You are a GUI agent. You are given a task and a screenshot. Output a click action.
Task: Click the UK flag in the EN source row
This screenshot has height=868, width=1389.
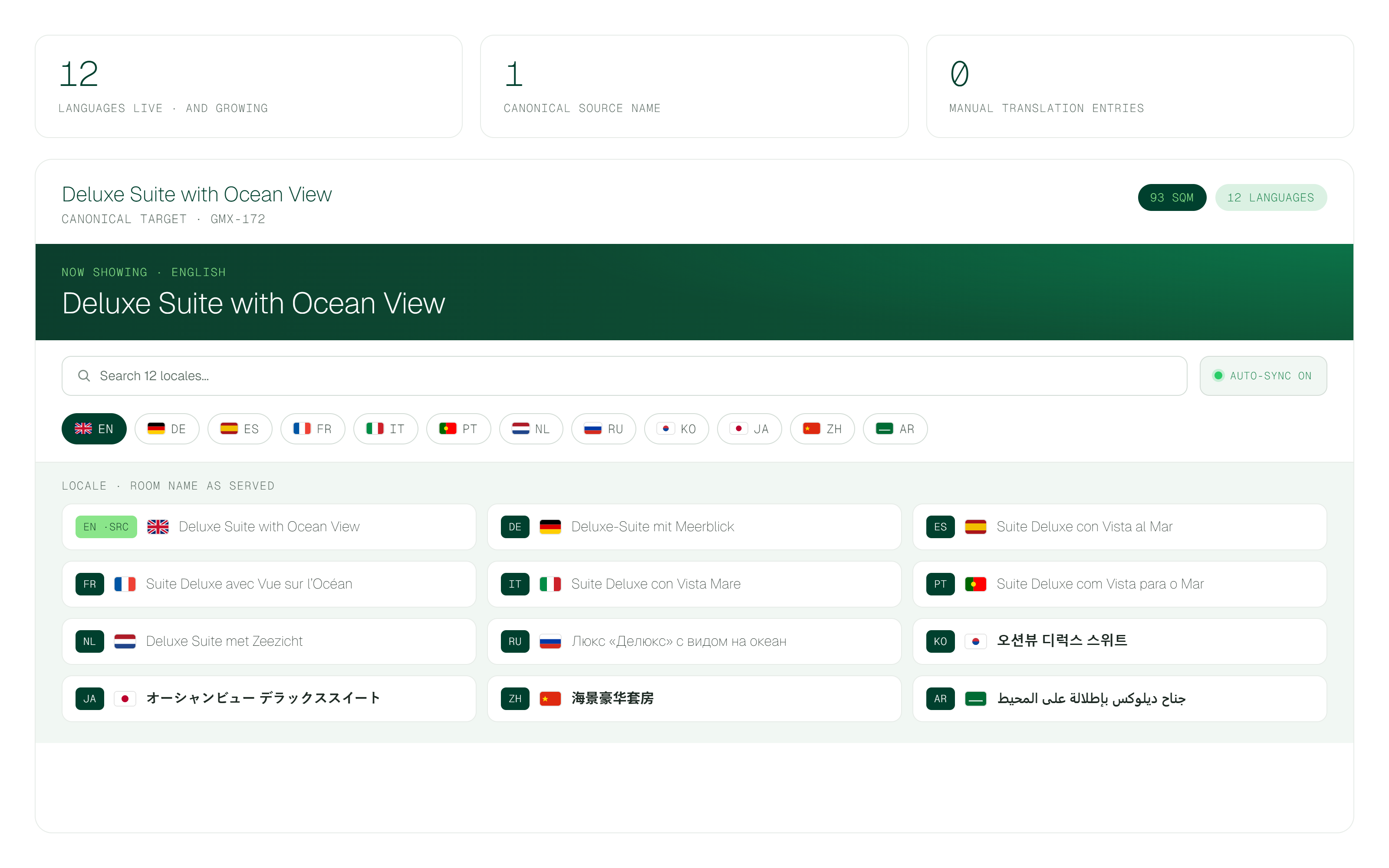pyautogui.click(x=158, y=527)
